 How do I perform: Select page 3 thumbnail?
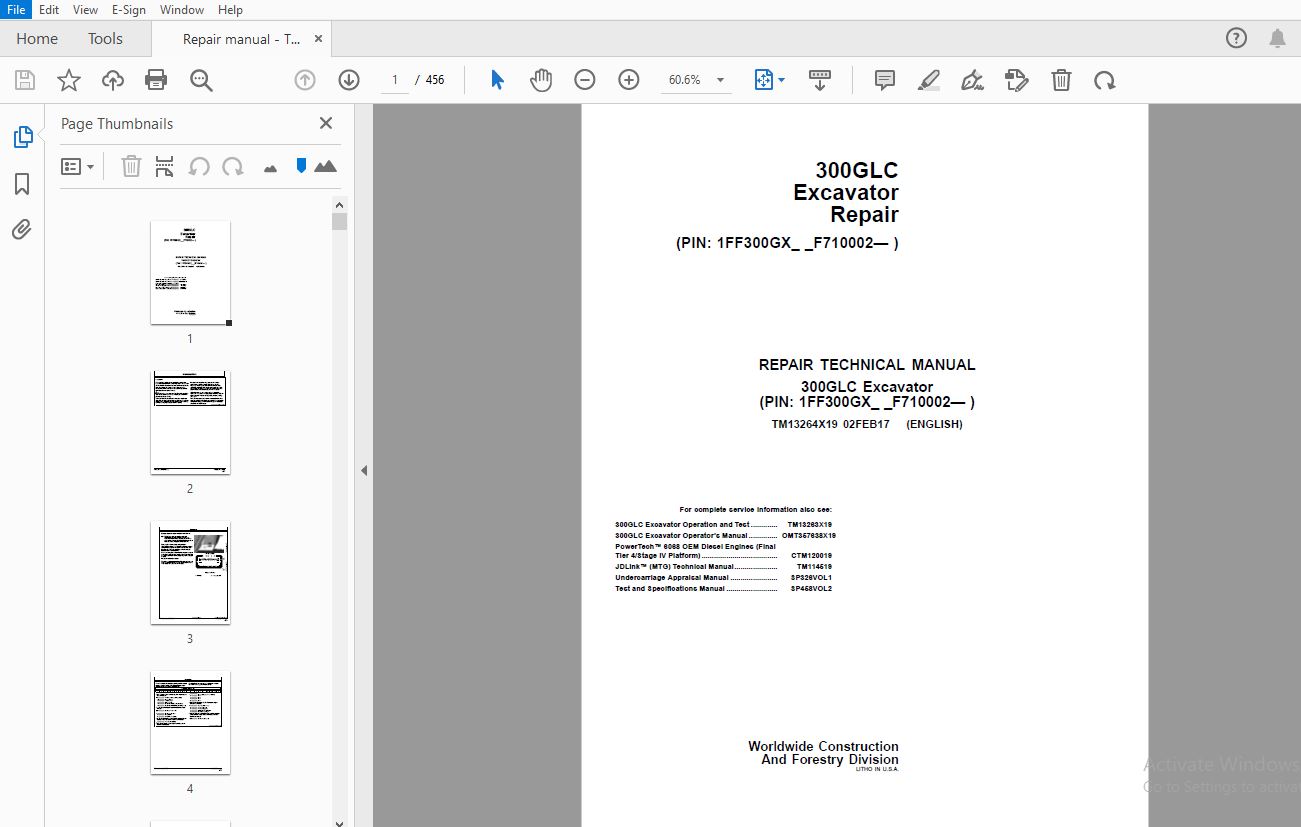[190, 572]
